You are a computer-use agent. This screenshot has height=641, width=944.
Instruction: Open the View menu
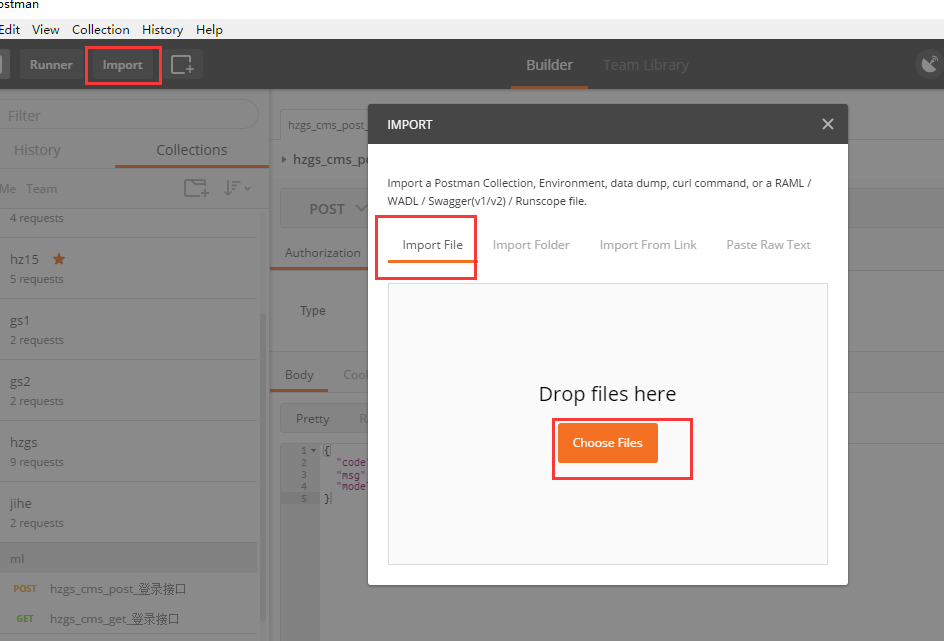tap(46, 29)
